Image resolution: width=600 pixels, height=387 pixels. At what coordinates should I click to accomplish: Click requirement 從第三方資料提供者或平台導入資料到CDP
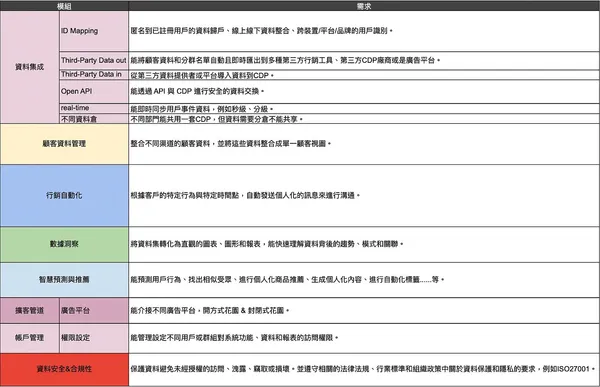pyautogui.click(x=202, y=76)
